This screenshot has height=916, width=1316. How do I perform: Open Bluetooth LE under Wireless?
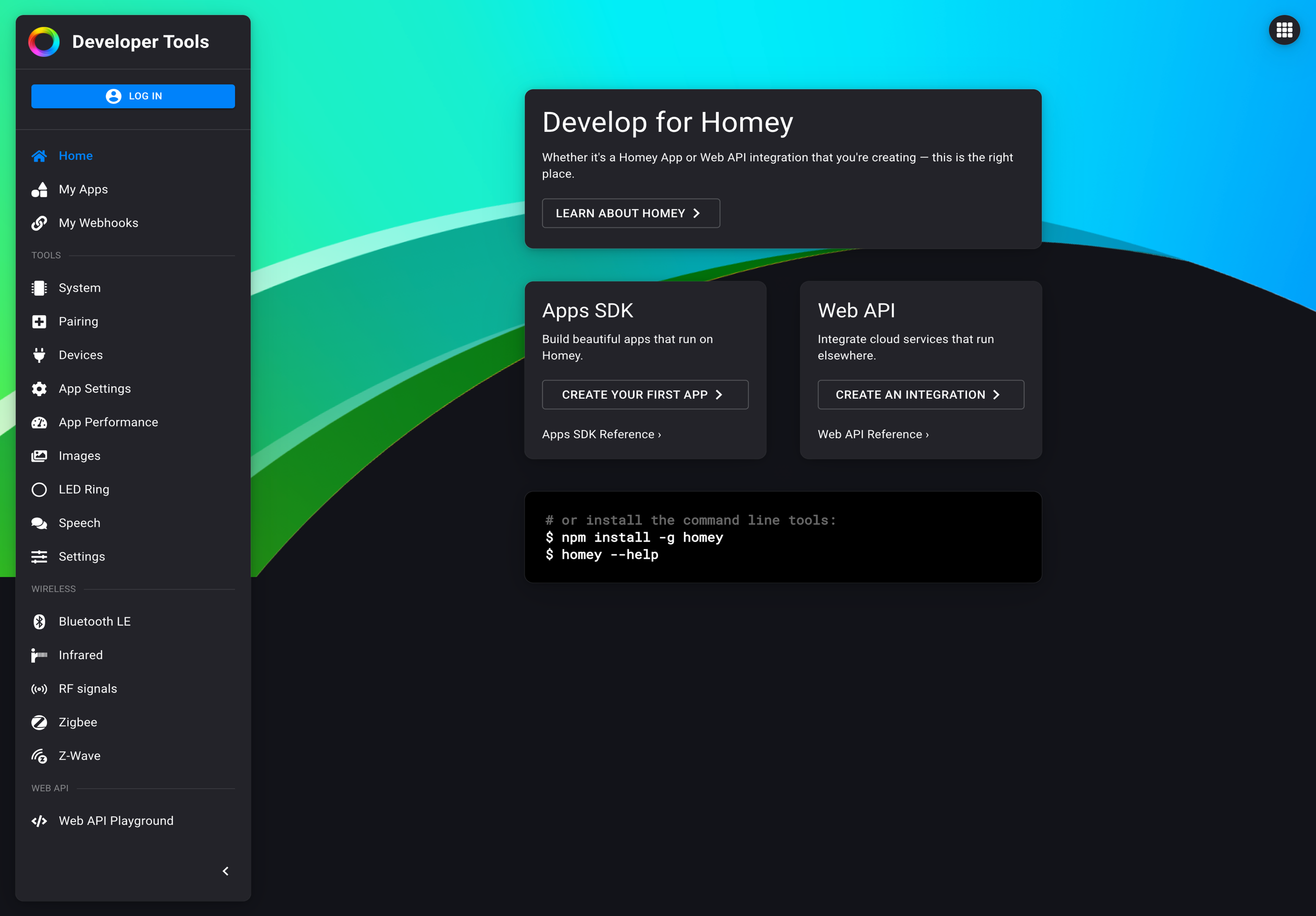pyautogui.click(x=133, y=622)
